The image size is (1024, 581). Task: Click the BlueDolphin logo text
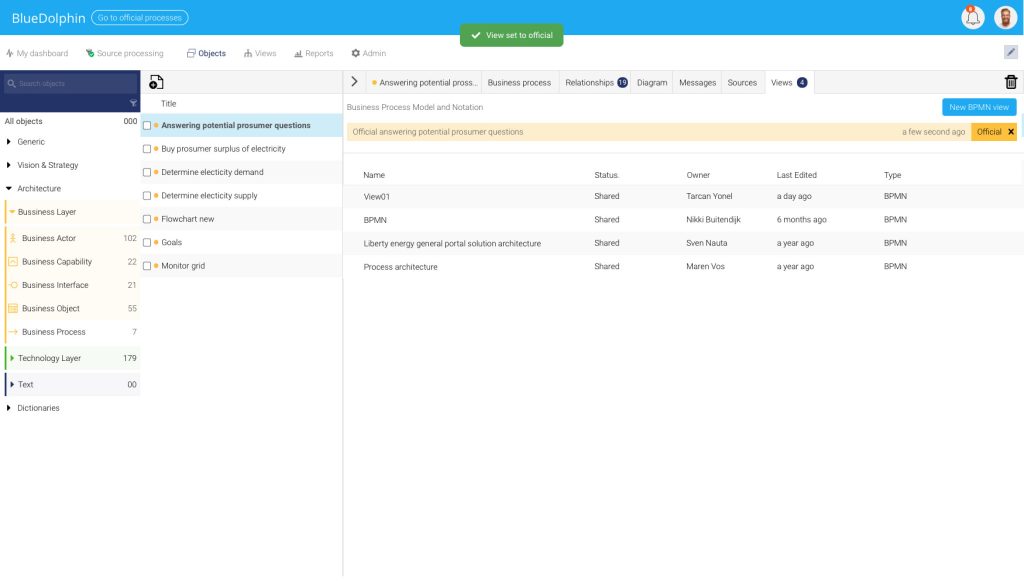(48, 18)
